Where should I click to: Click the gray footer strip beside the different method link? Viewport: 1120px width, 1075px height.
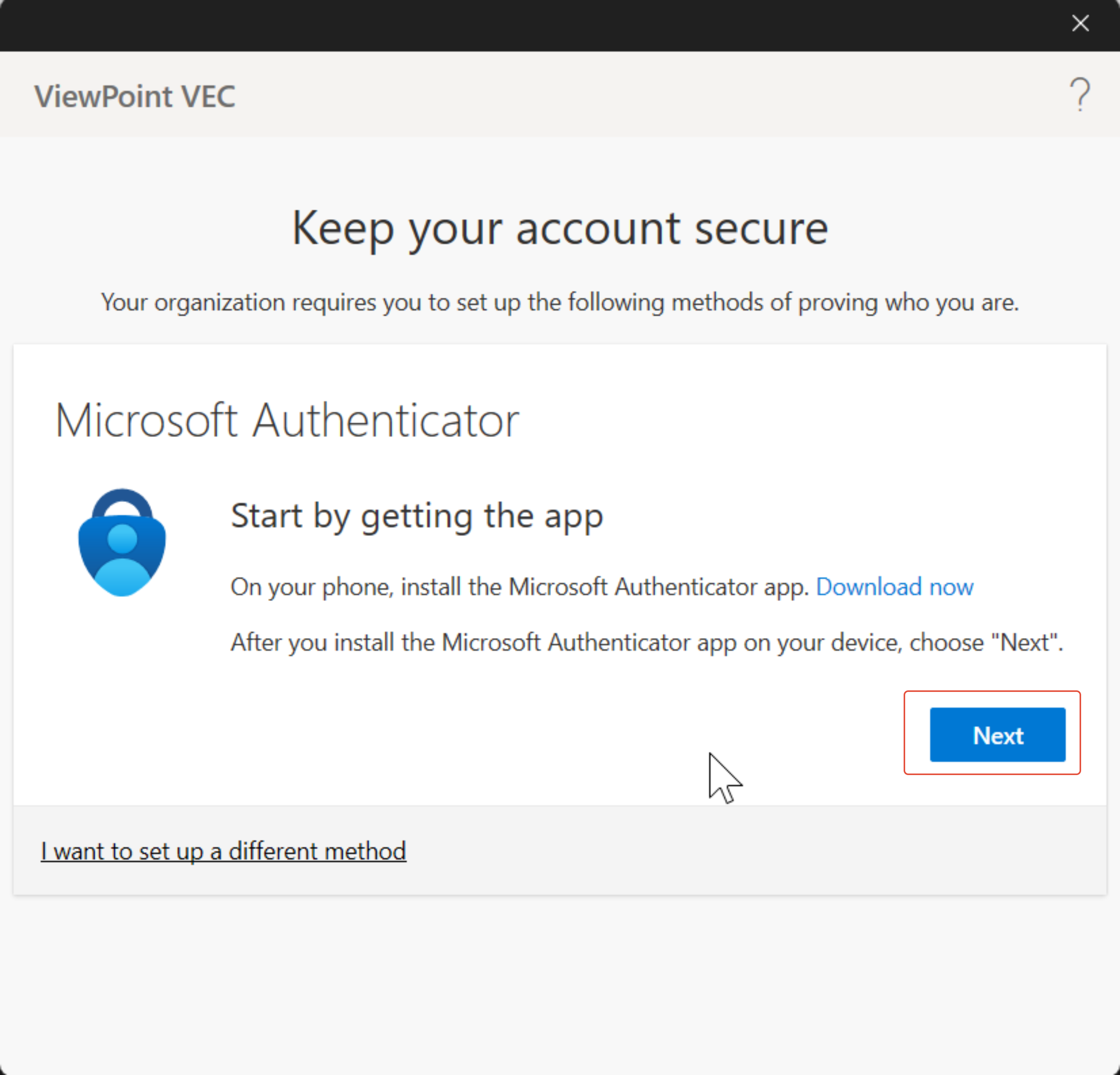tap(743, 851)
